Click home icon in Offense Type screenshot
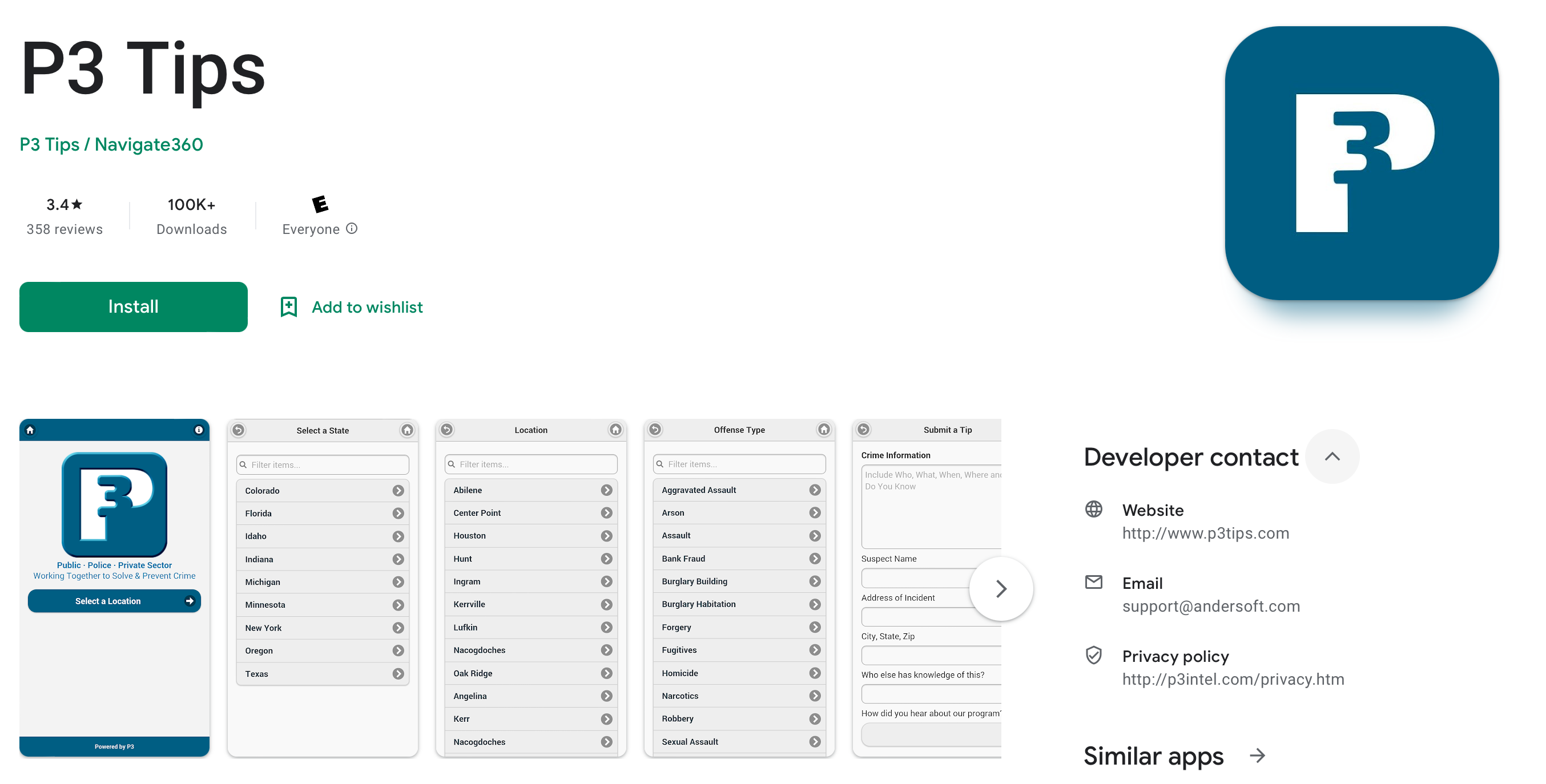The height and width of the screenshot is (784, 1546). point(823,430)
